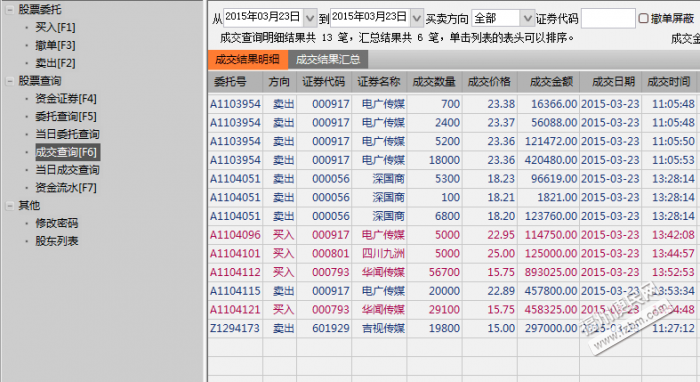Switch to 成交结果汇总 tab
This screenshot has height=382, width=700.
(328, 59)
